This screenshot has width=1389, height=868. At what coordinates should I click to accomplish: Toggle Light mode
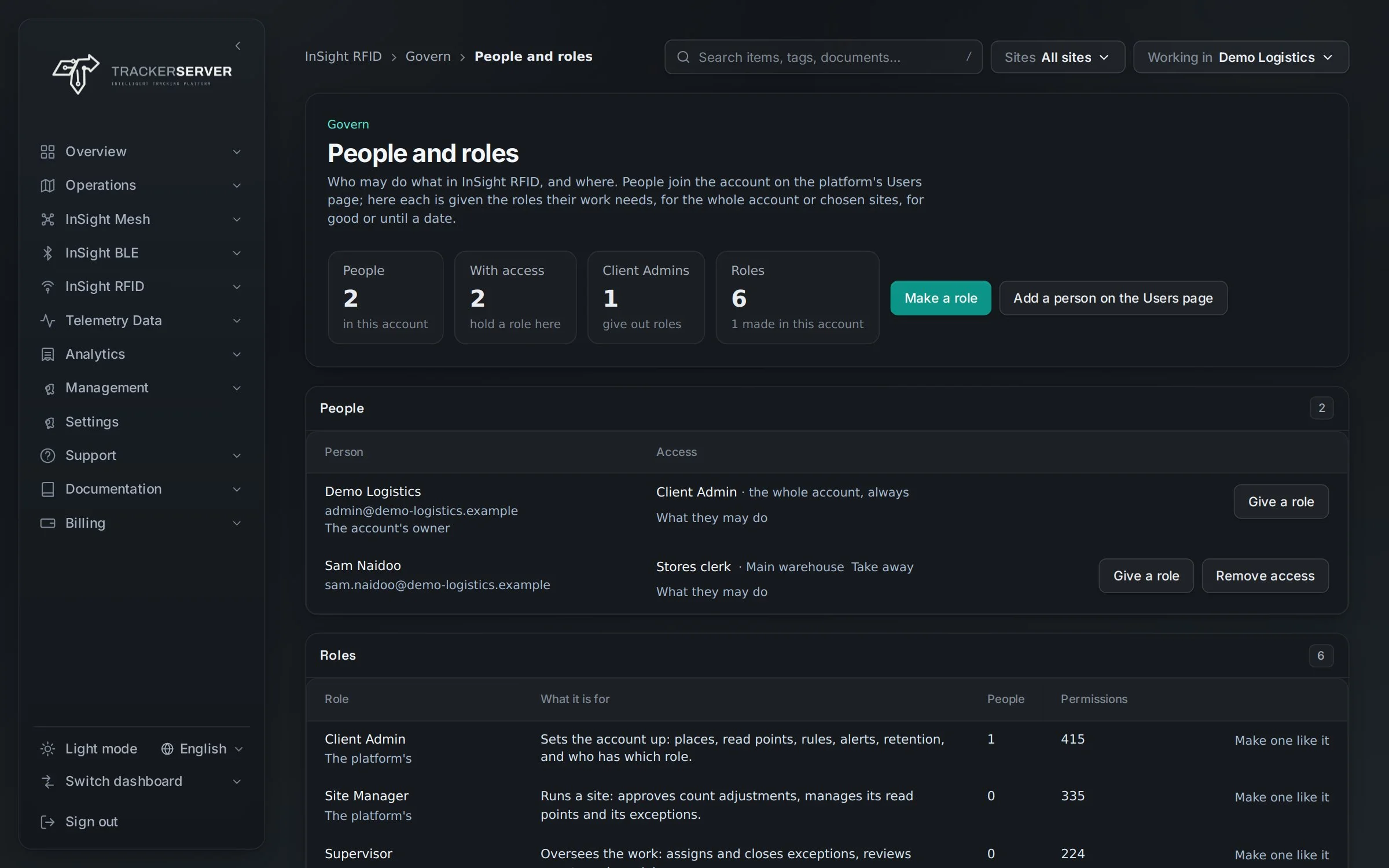point(89,749)
